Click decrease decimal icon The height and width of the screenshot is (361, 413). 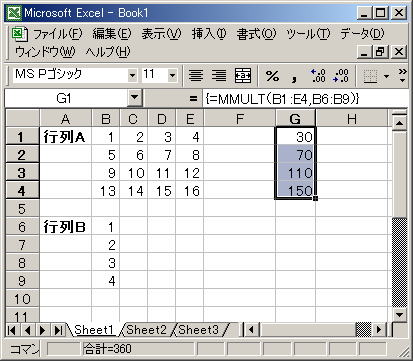pyautogui.click(x=341, y=76)
